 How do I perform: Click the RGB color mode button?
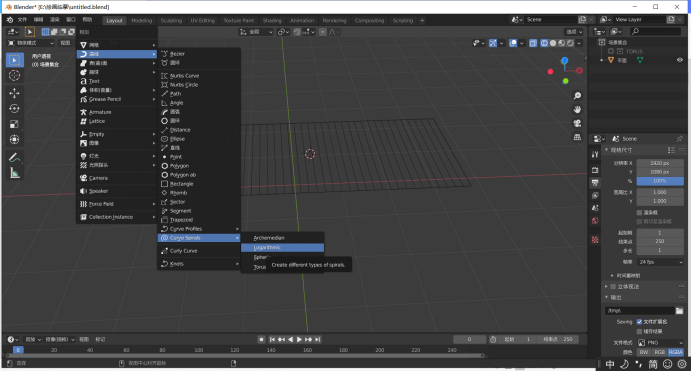(x=660, y=352)
